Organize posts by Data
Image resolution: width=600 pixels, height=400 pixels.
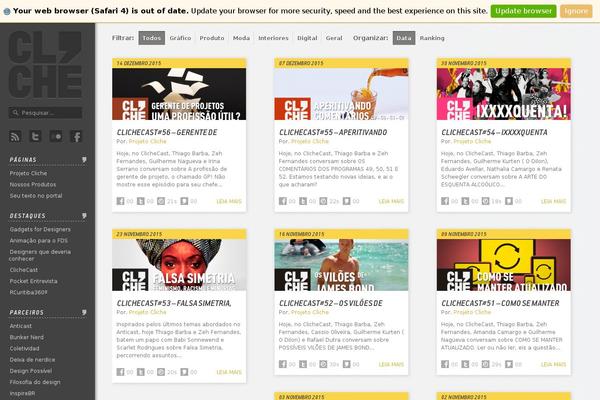click(x=403, y=38)
